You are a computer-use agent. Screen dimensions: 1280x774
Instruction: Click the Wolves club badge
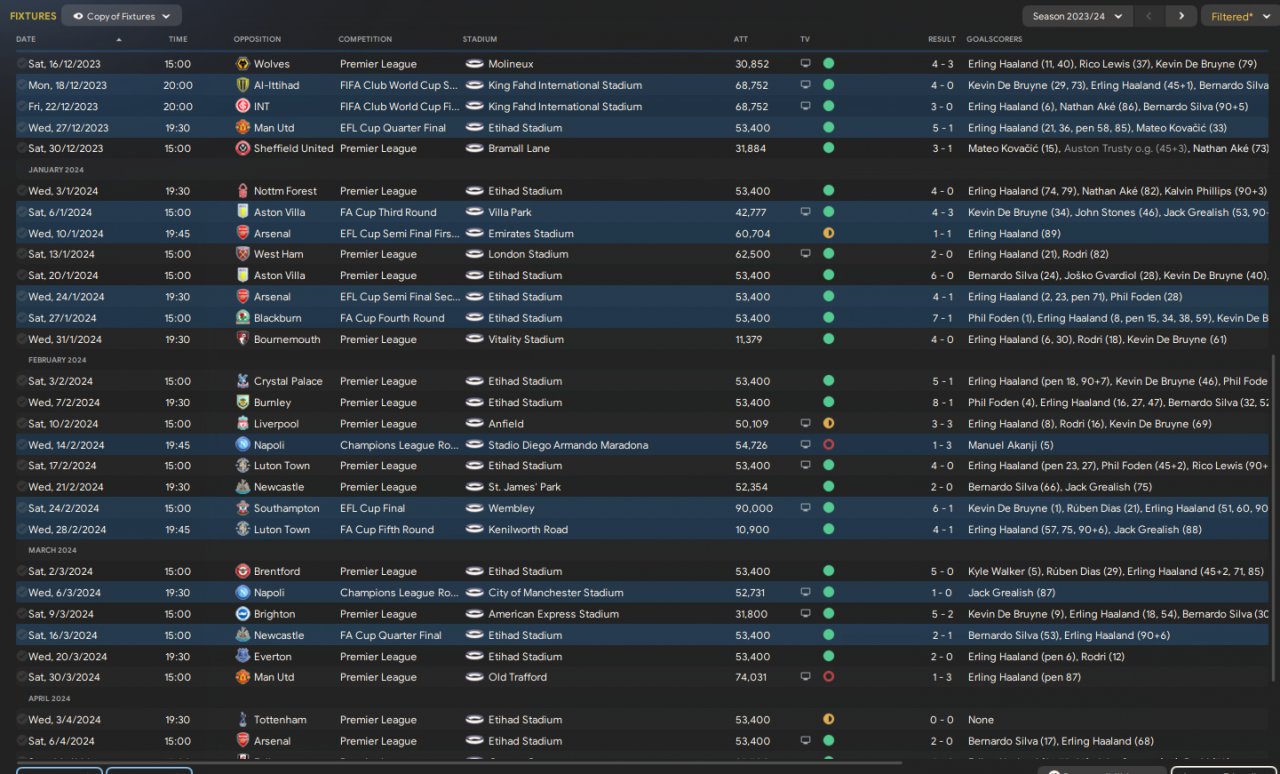tap(242, 64)
